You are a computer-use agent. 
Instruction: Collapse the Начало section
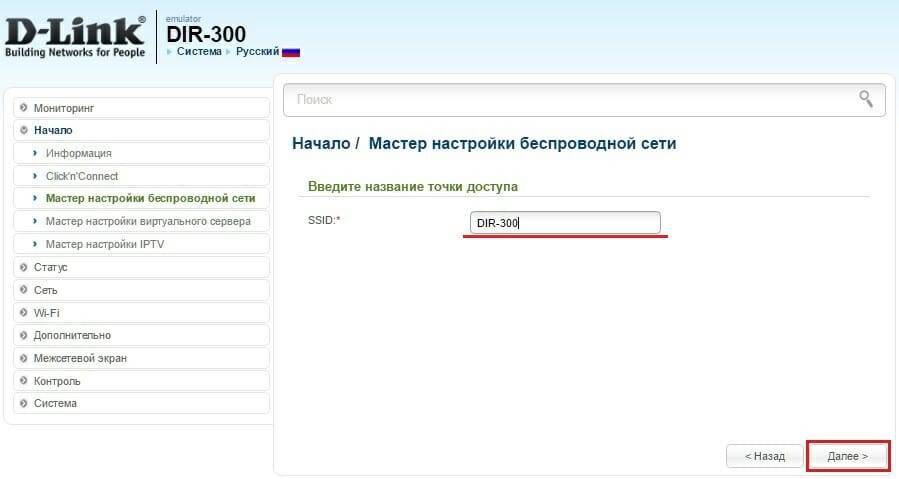[53, 130]
